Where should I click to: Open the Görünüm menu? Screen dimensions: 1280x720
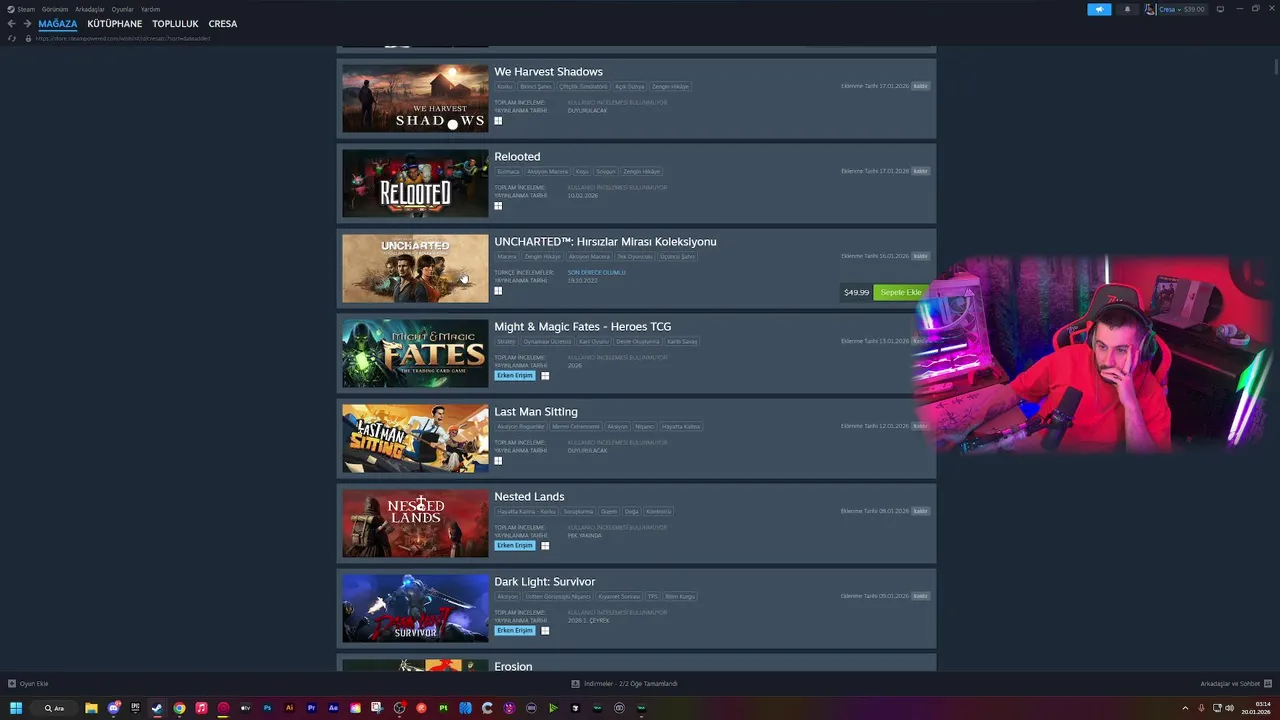click(x=55, y=9)
